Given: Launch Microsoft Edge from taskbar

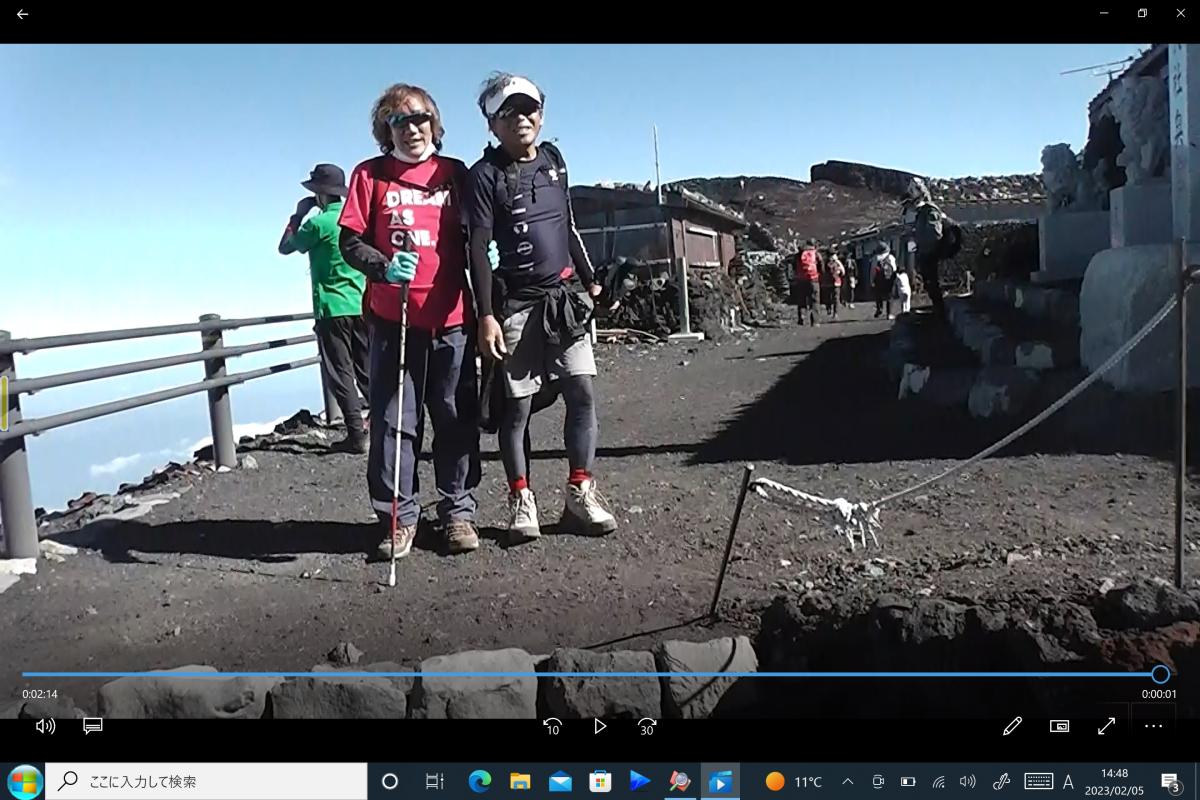Looking at the screenshot, I should tap(480, 781).
